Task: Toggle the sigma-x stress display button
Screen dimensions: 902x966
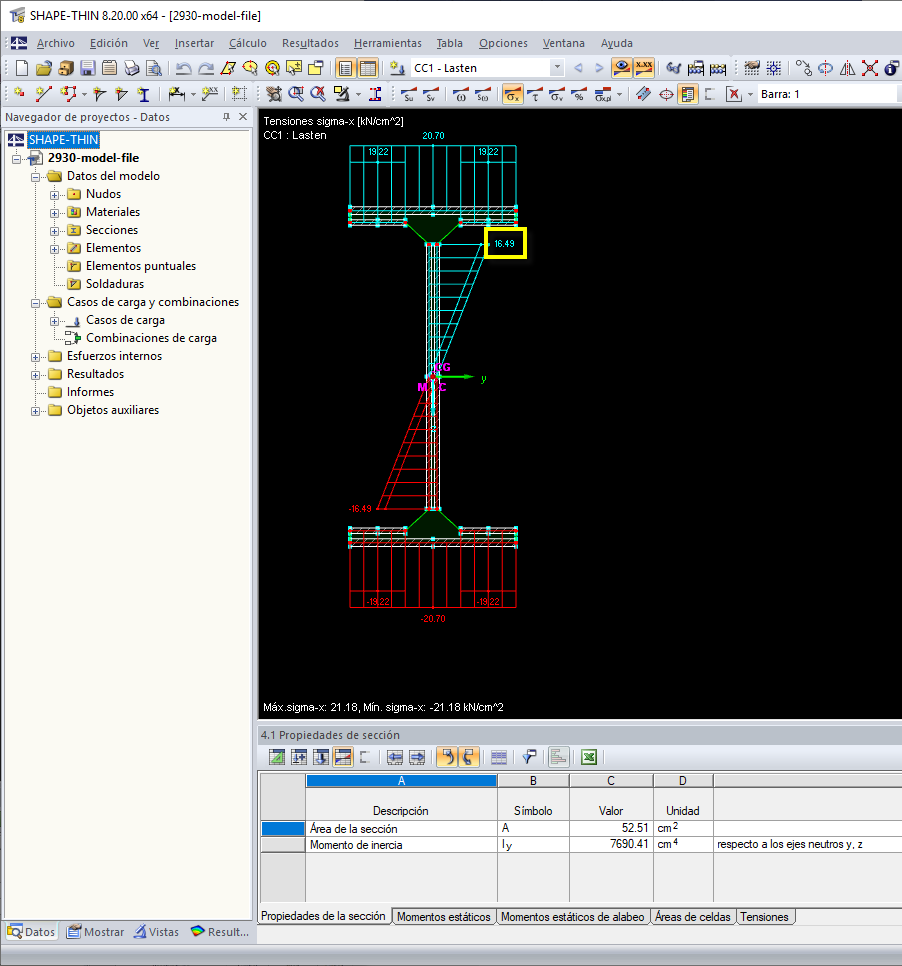Action: 512,94
